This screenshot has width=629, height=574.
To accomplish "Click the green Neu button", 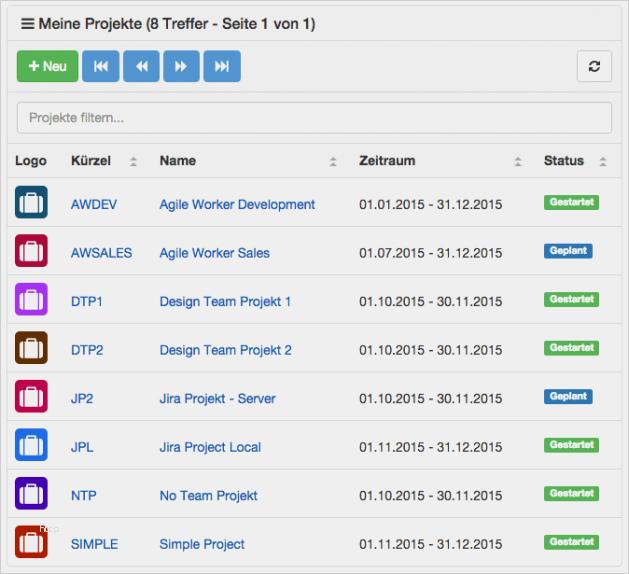I will (47, 66).
